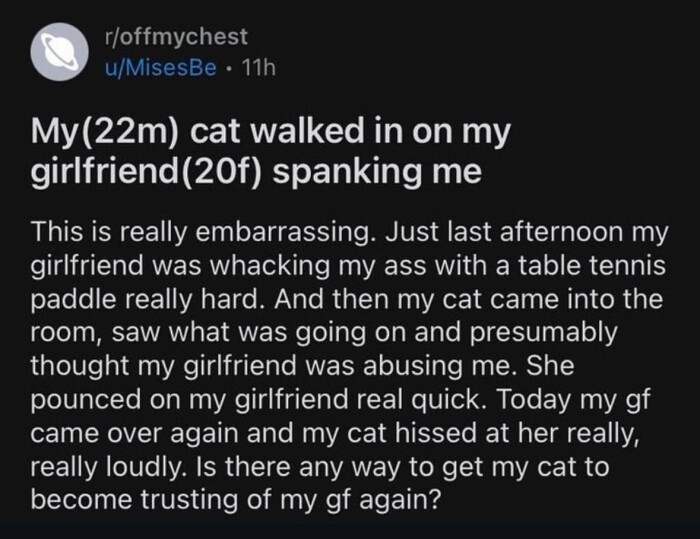Viewport: 700px width, 539px height.
Task: Click the words "table tennis" in the post
Action: click(576, 266)
